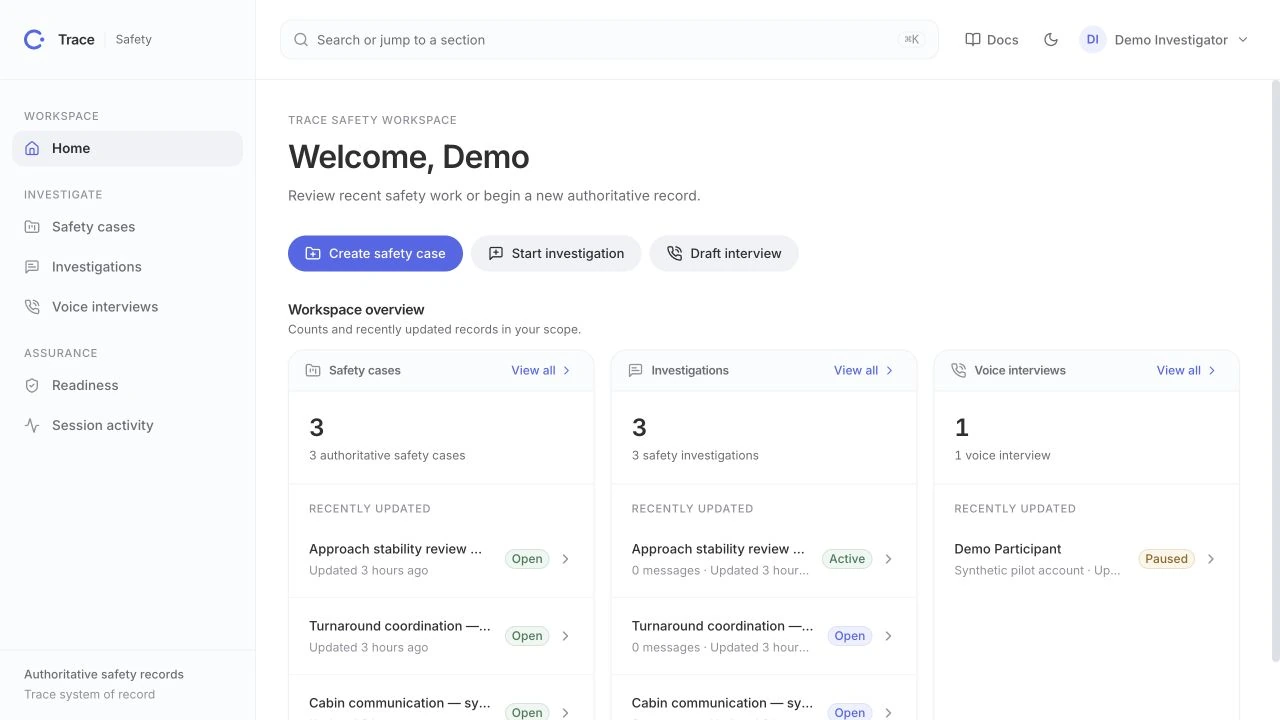
Task: Click the phone icon in the Voice interviews card header
Action: pyautogui.click(x=958, y=370)
